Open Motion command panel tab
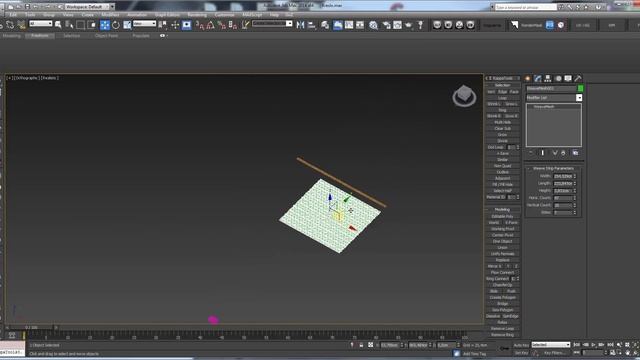 pyautogui.click(x=558, y=78)
